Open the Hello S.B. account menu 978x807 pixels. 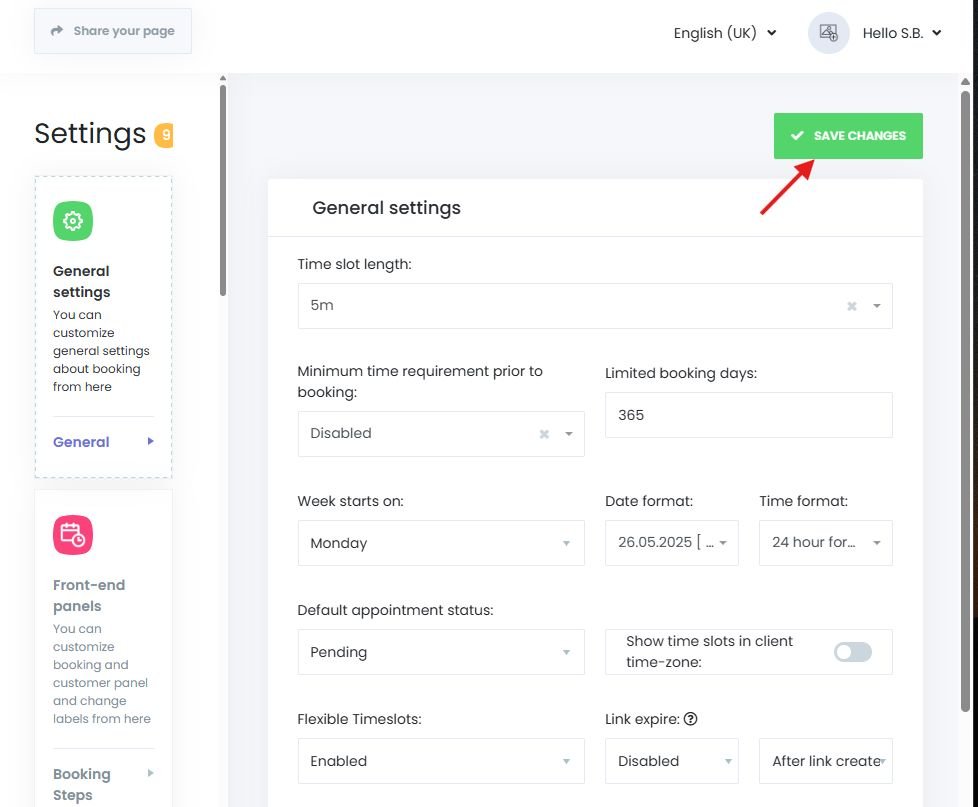(899, 32)
